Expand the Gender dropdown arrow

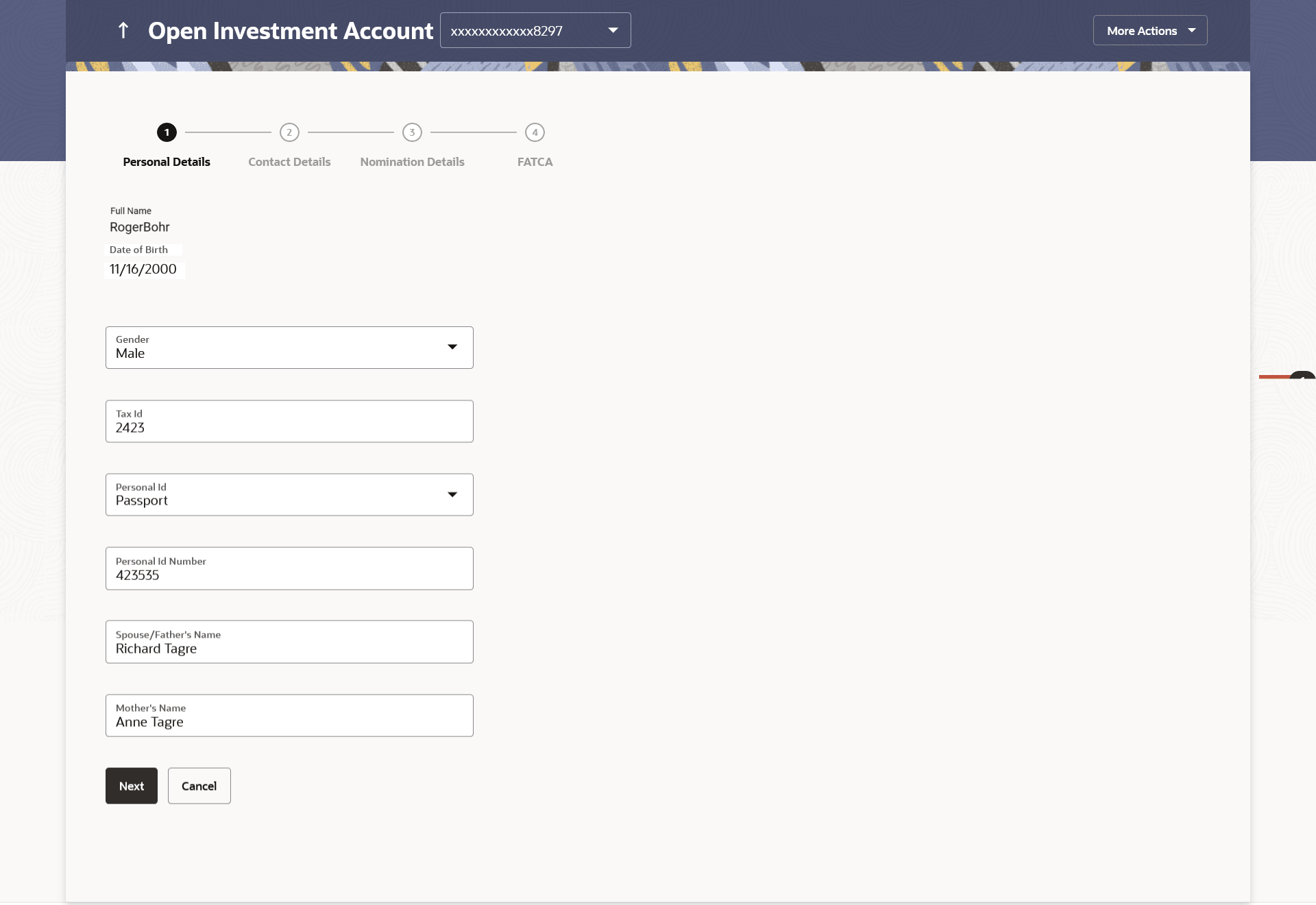(x=452, y=347)
